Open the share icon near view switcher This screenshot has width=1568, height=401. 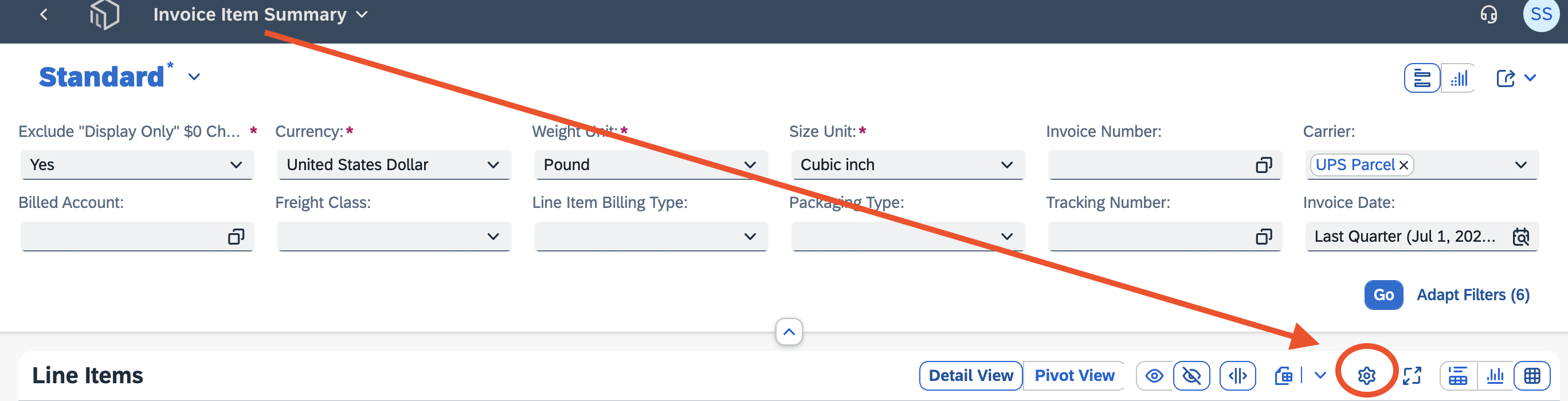pyautogui.click(x=1505, y=78)
